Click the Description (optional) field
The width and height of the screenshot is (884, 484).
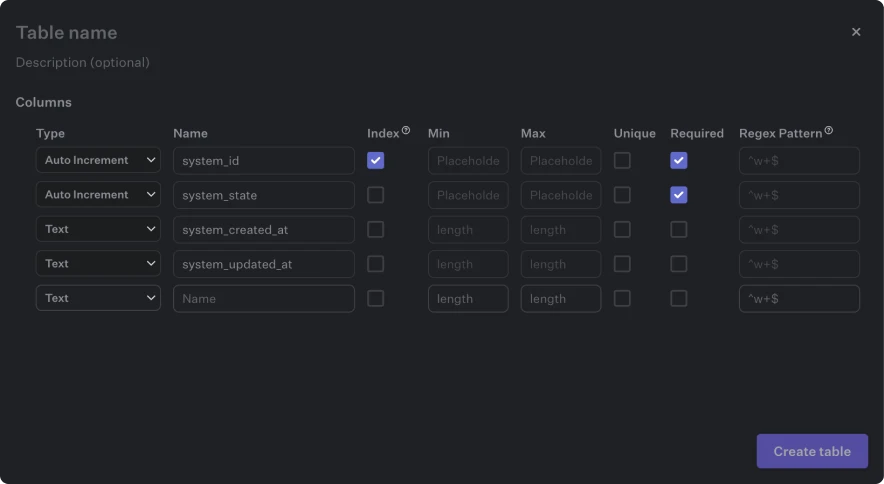(x=83, y=62)
